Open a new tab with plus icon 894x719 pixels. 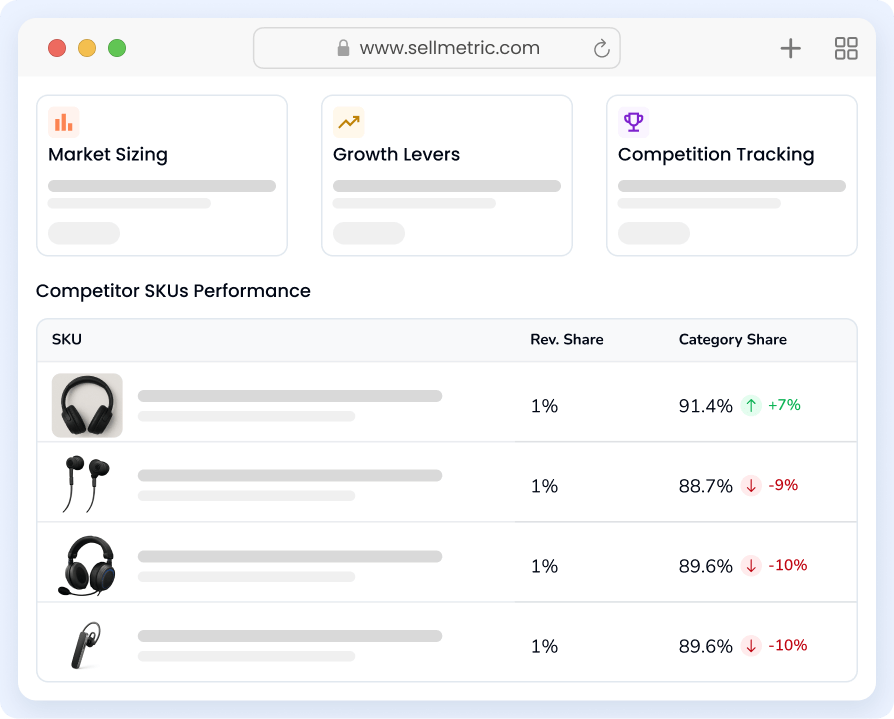click(790, 48)
